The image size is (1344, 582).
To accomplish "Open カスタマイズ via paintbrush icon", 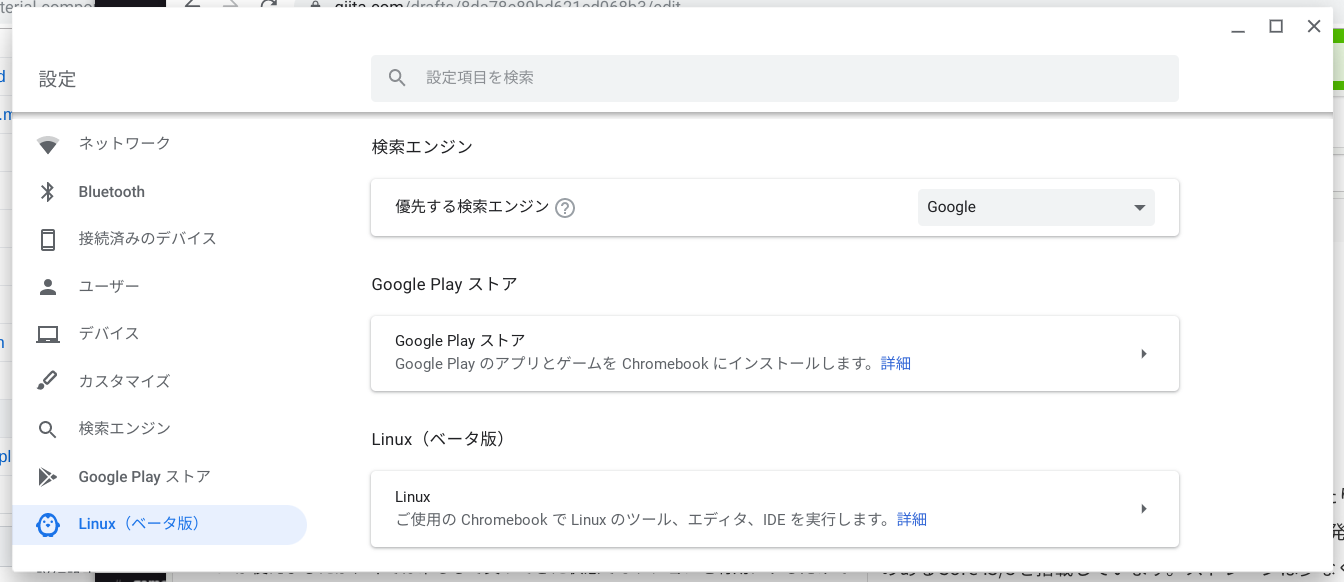I will (48, 381).
